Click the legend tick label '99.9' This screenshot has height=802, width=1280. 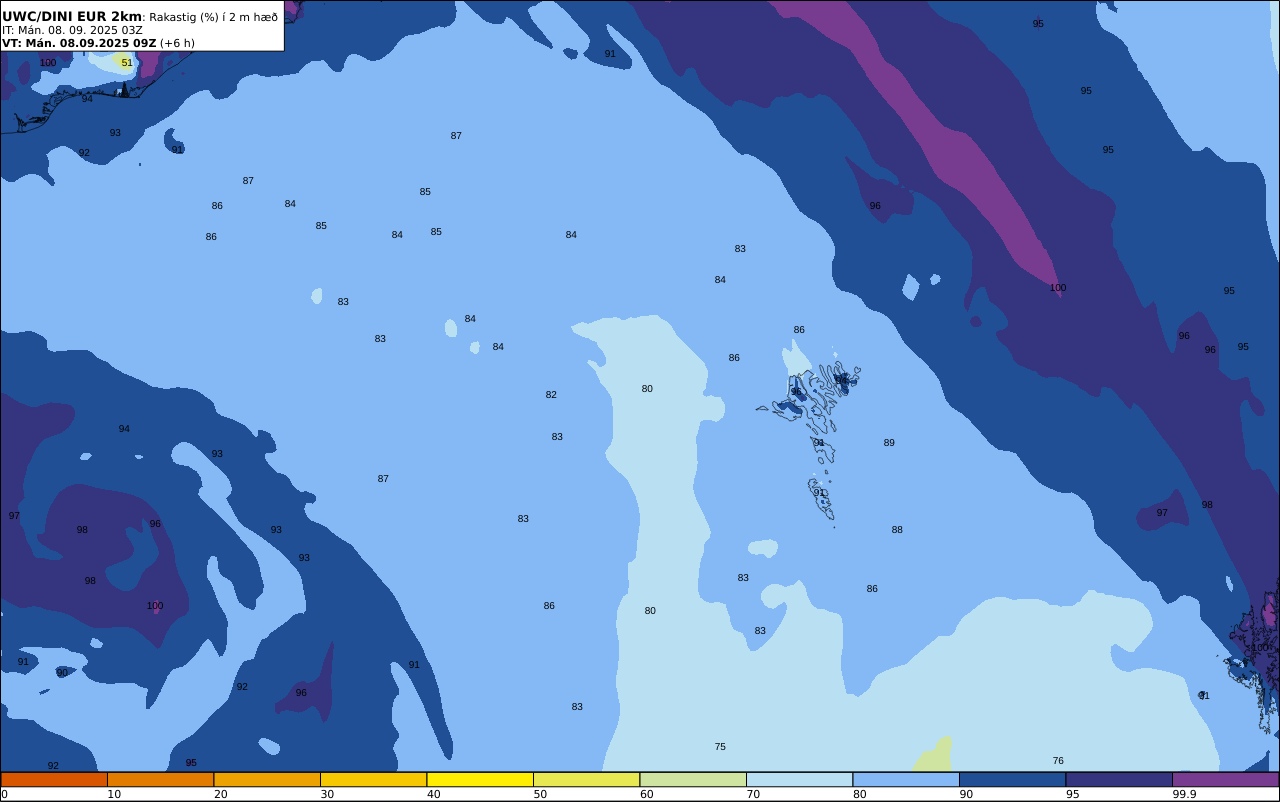(1184, 794)
